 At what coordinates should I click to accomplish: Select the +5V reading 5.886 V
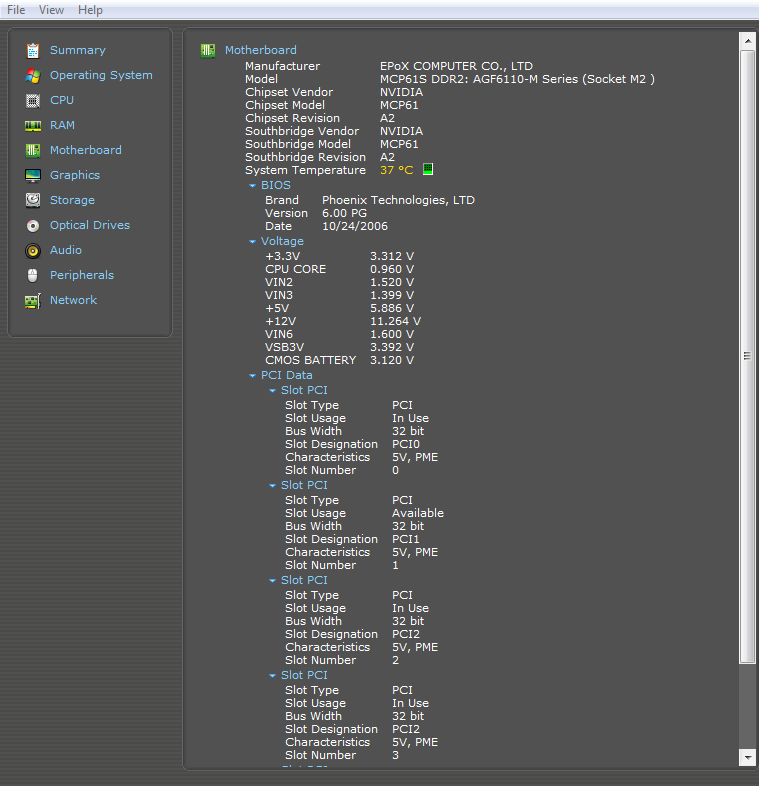pyautogui.click(x=392, y=308)
